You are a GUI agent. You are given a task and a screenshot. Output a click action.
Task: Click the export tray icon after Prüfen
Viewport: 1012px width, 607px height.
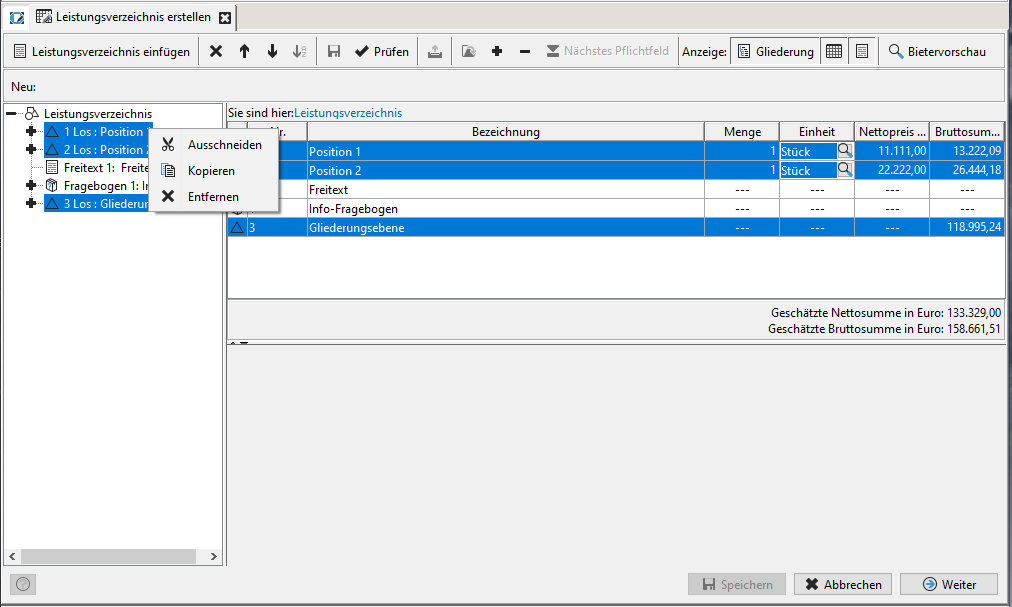[x=435, y=51]
